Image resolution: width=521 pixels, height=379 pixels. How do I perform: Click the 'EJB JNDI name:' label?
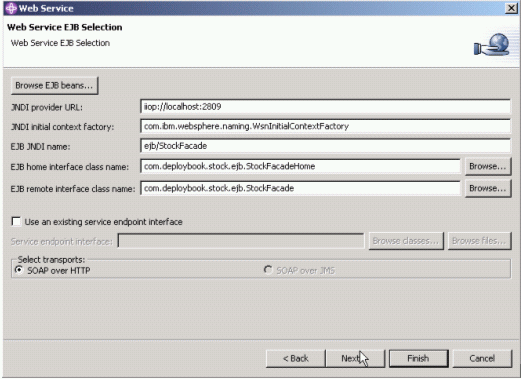(40, 147)
